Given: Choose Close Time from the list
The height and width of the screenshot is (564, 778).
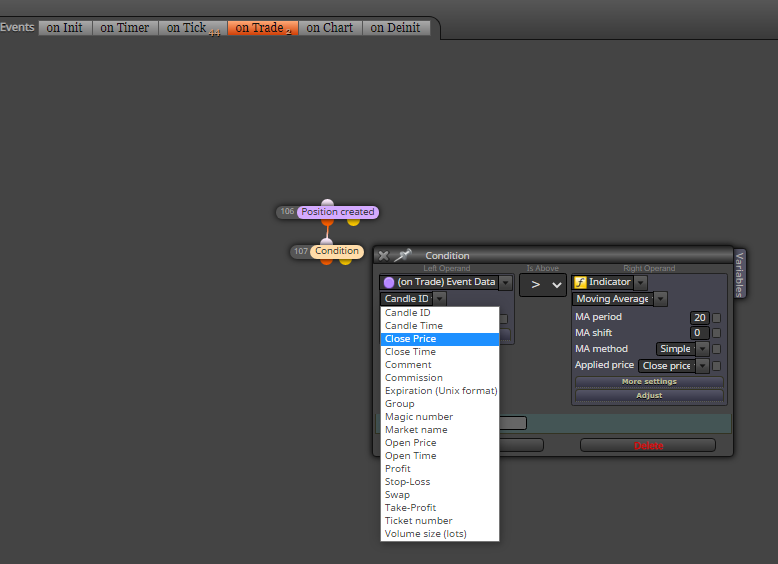Looking at the screenshot, I should point(440,352).
